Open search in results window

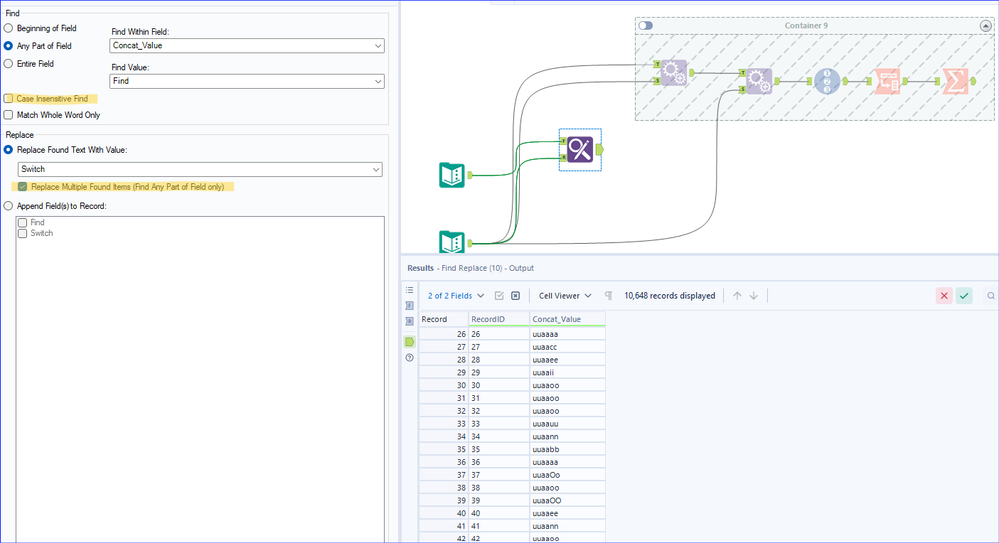[x=991, y=296]
